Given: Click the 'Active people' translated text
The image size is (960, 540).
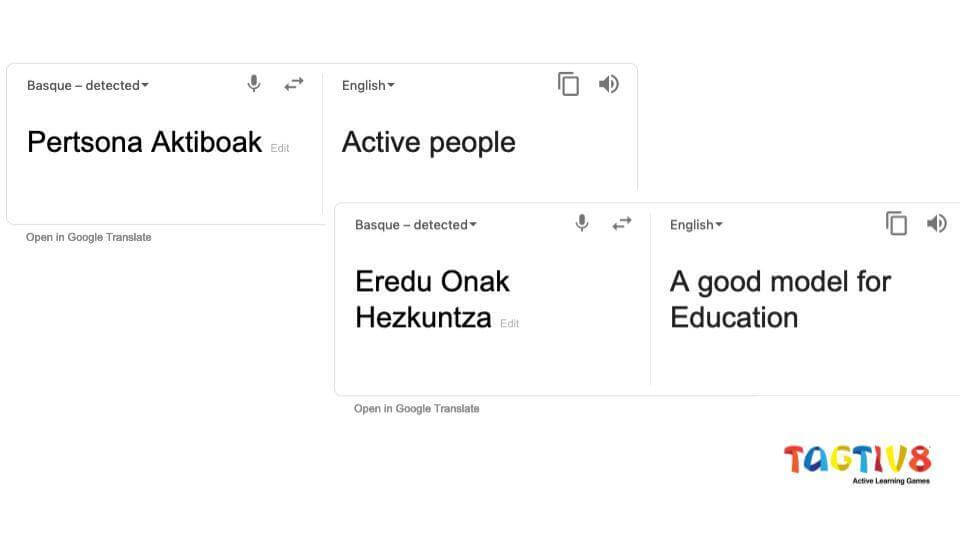Looking at the screenshot, I should tap(428, 142).
